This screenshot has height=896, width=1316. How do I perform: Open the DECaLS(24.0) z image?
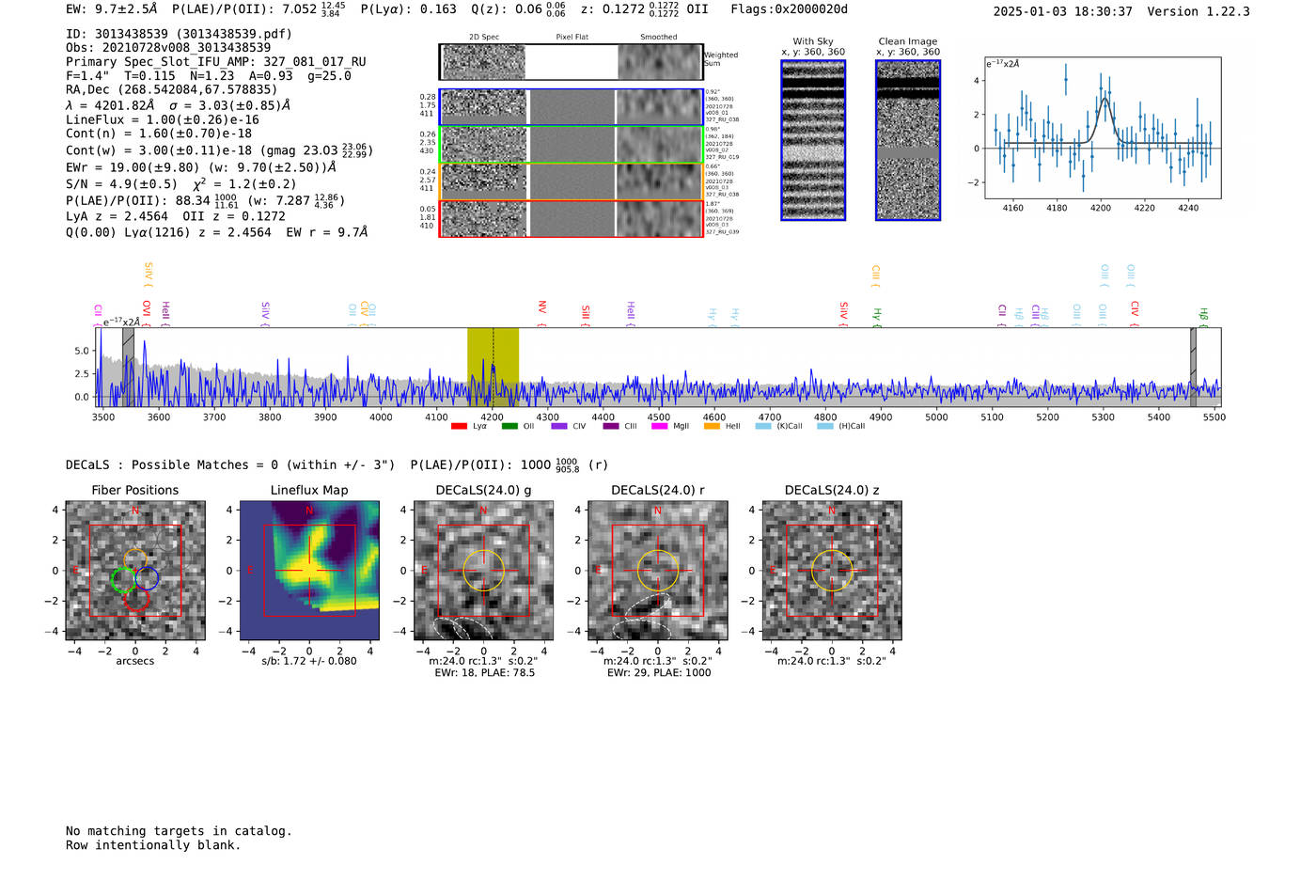832,571
